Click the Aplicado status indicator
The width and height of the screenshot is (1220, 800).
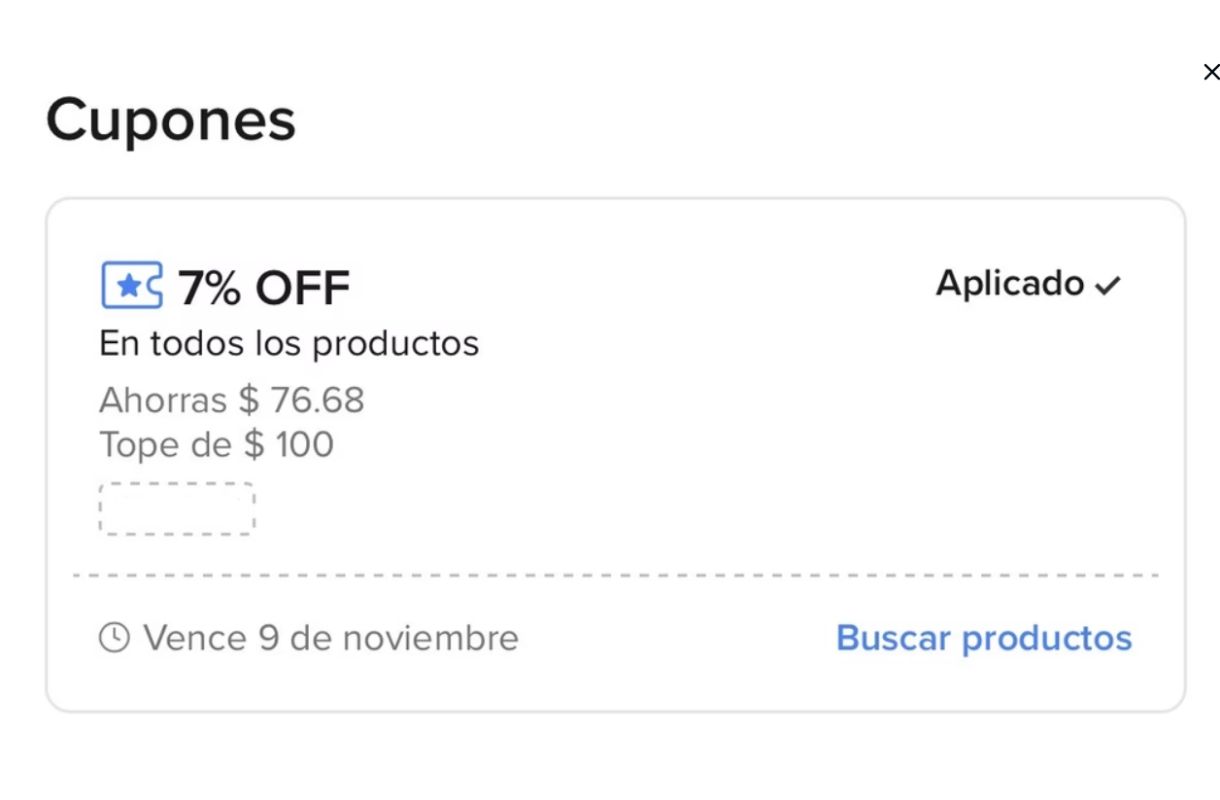coord(1010,284)
